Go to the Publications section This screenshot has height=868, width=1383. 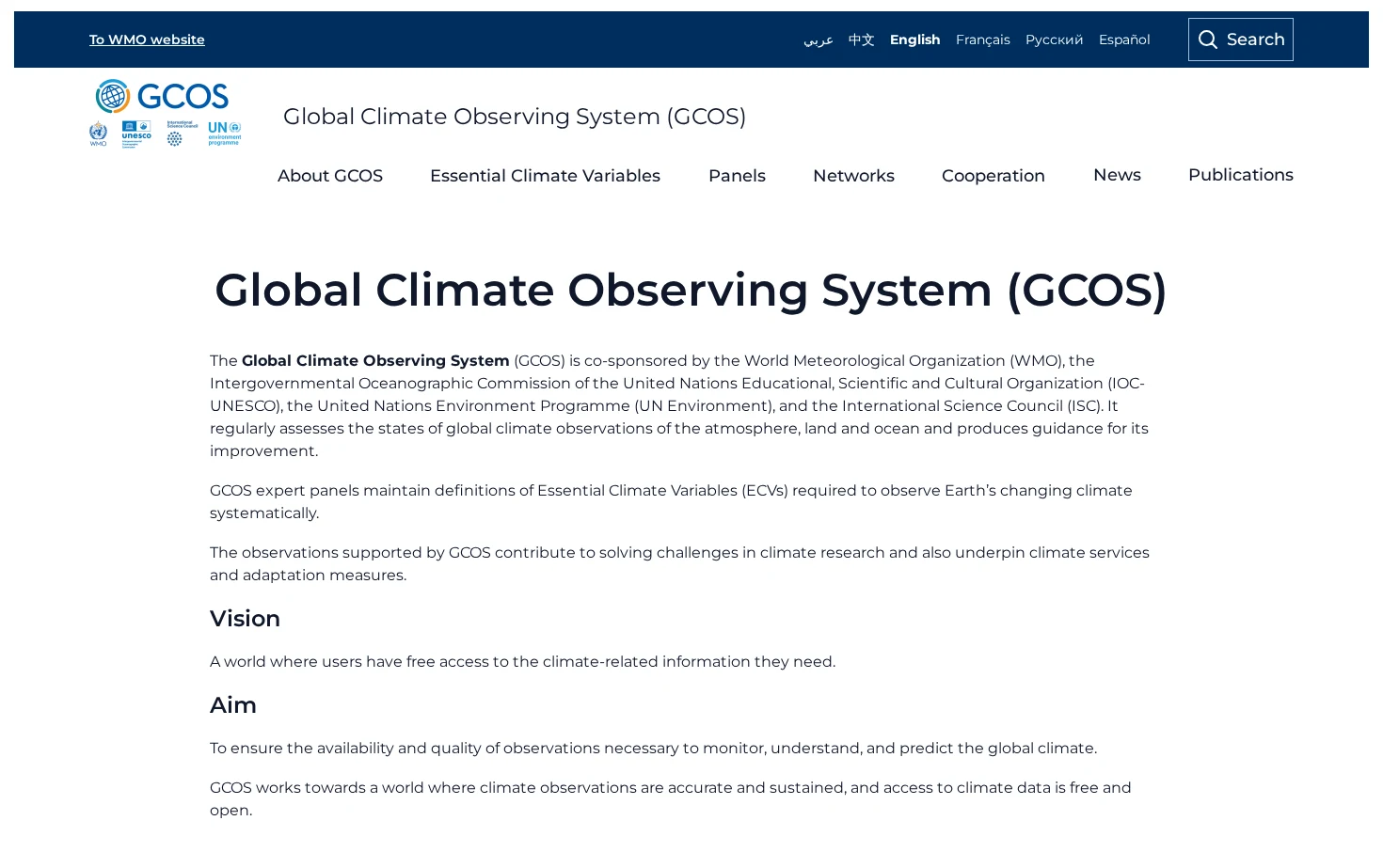(x=1240, y=175)
